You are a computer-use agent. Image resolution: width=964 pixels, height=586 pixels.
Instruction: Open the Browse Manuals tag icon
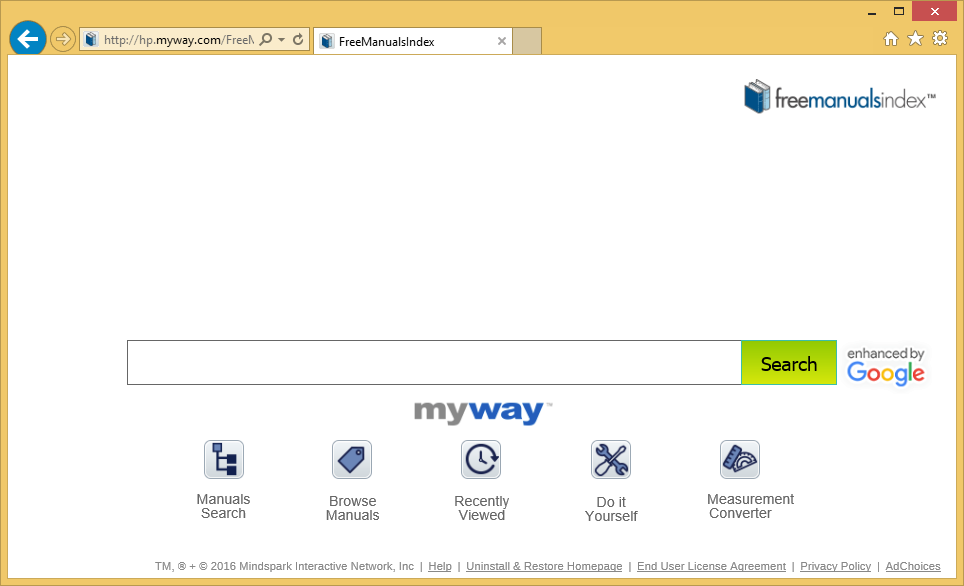pyautogui.click(x=352, y=459)
